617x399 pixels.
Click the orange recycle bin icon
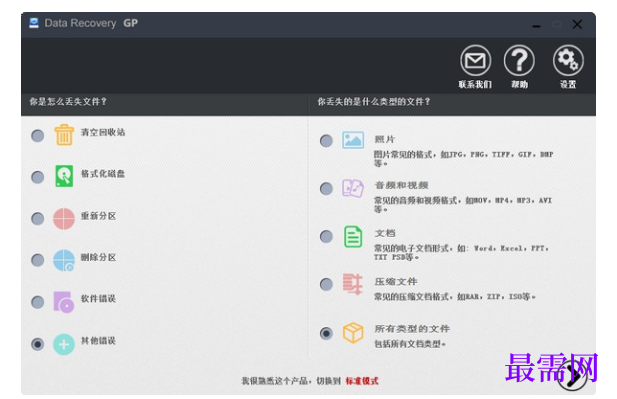click(x=64, y=135)
